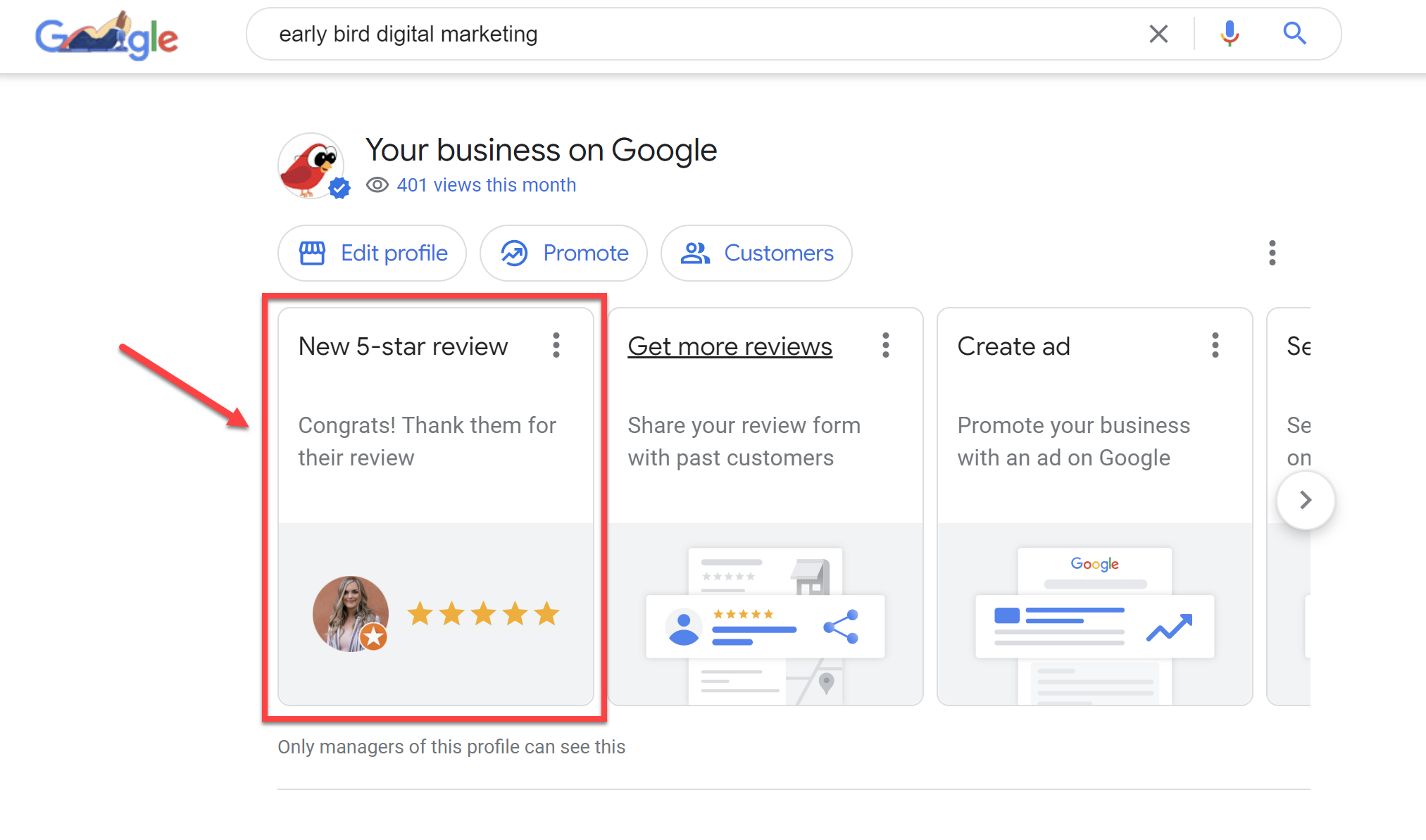
Task: Click the right chevron to reveal more cards
Action: tap(1306, 500)
